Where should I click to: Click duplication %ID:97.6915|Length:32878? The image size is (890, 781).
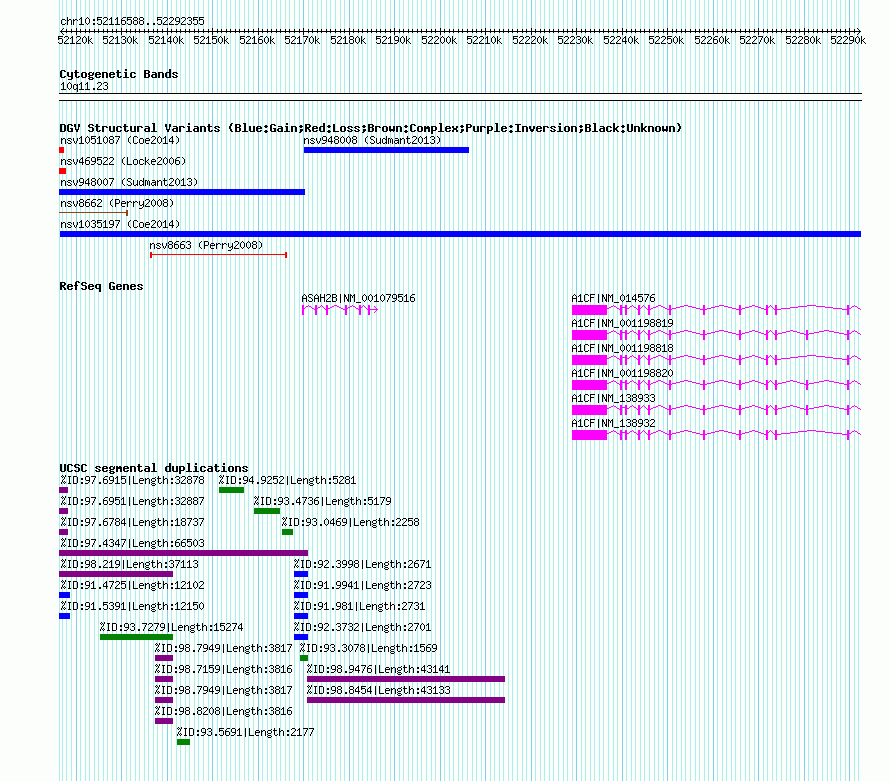[132, 480]
